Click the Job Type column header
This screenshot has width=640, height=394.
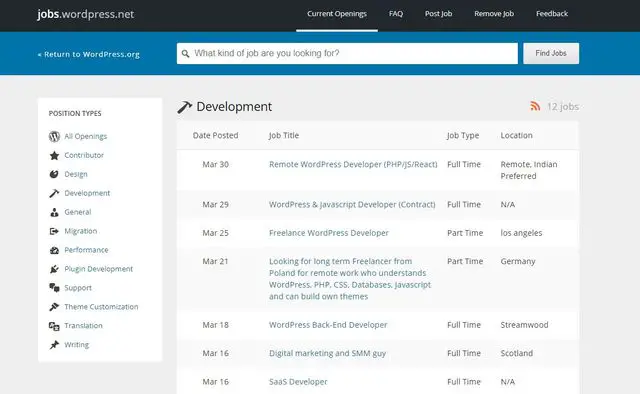(x=463, y=136)
